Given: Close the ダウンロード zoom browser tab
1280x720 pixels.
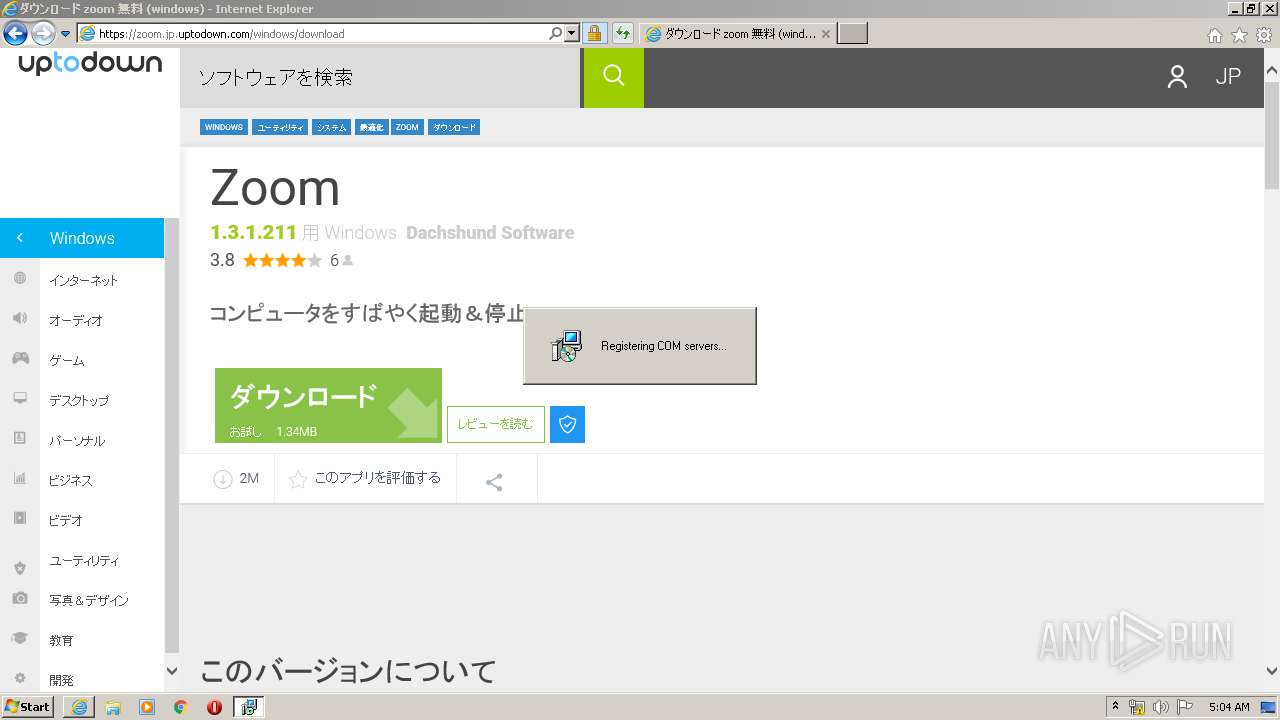Looking at the screenshot, I should (825, 33).
